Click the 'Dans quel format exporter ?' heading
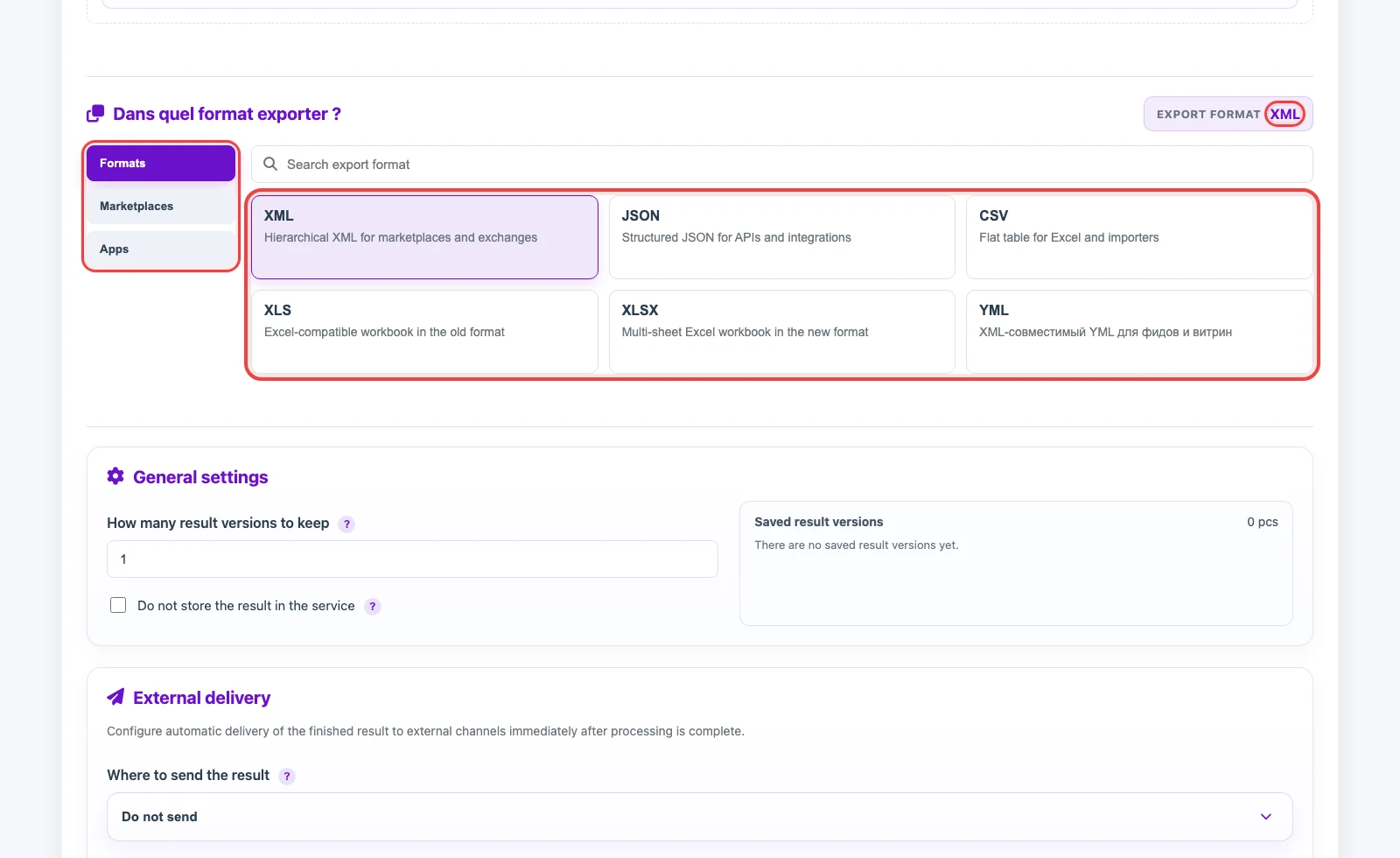1400x858 pixels. click(x=227, y=114)
